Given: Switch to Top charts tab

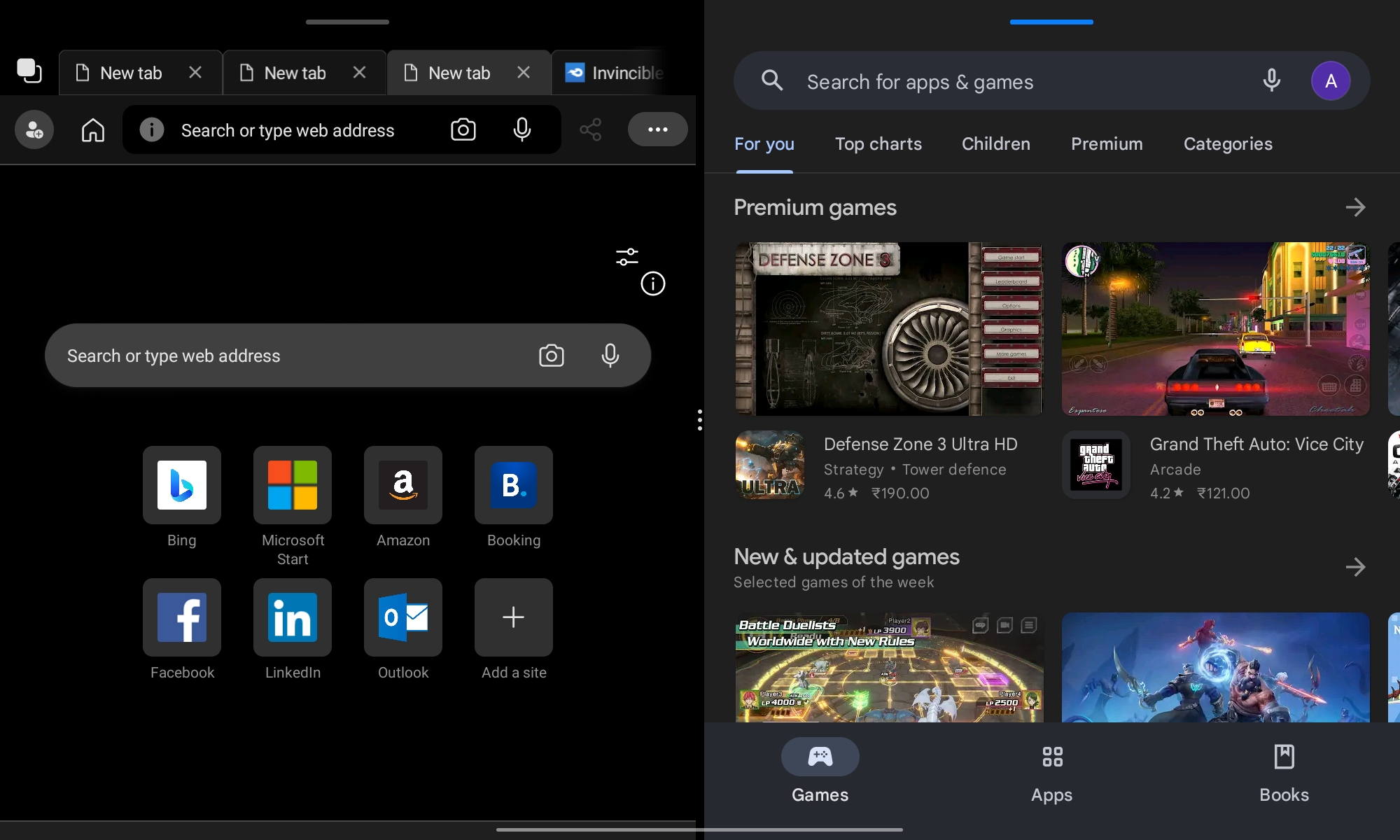Looking at the screenshot, I should click(878, 144).
